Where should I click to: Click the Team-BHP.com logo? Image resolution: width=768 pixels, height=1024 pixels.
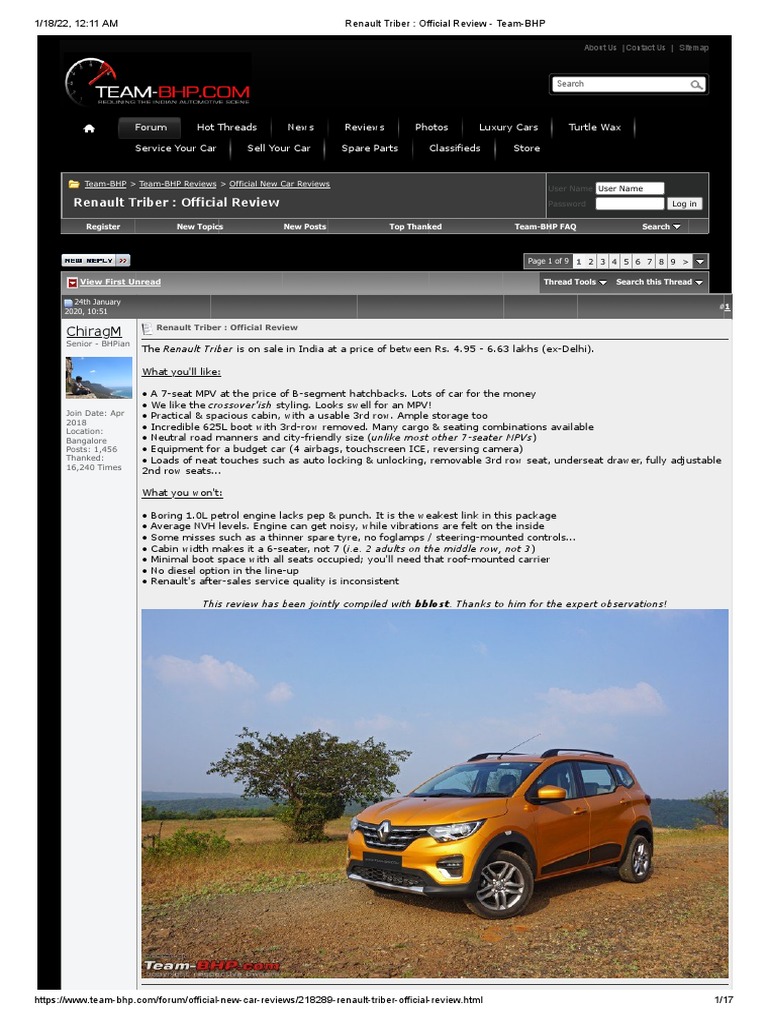click(157, 82)
